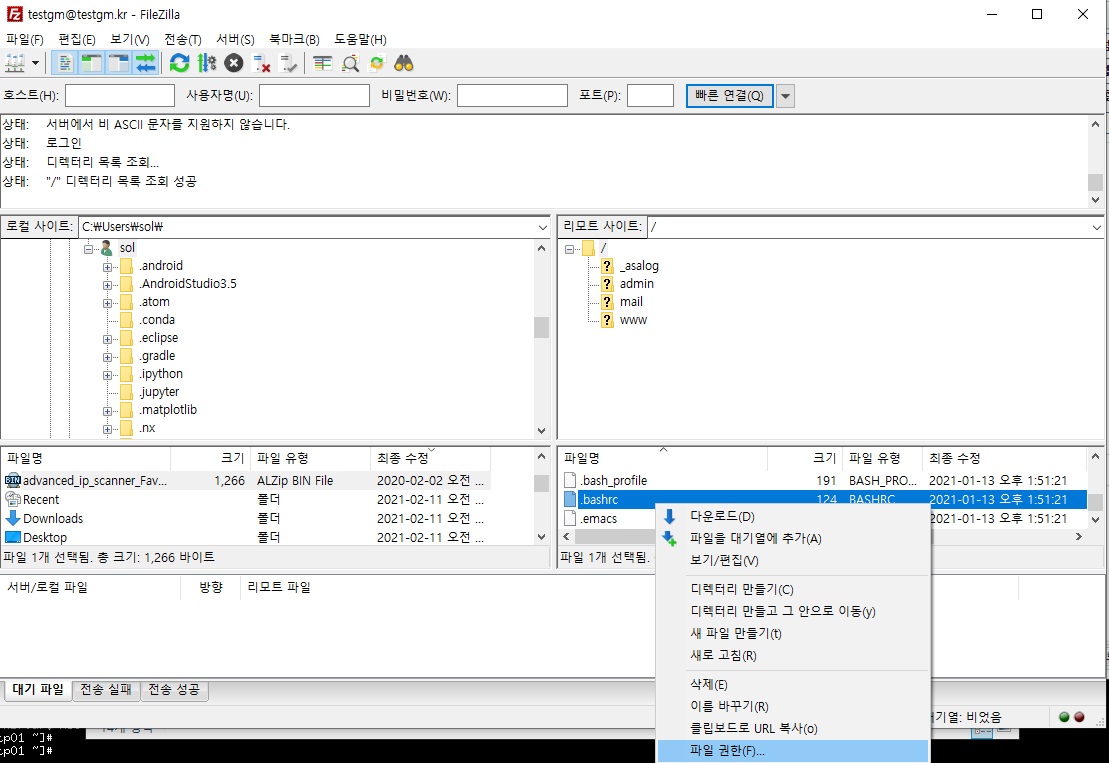Image resolution: width=1109 pixels, height=763 pixels.
Task: Click the refresh file lists icon
Action: (179, 63)
